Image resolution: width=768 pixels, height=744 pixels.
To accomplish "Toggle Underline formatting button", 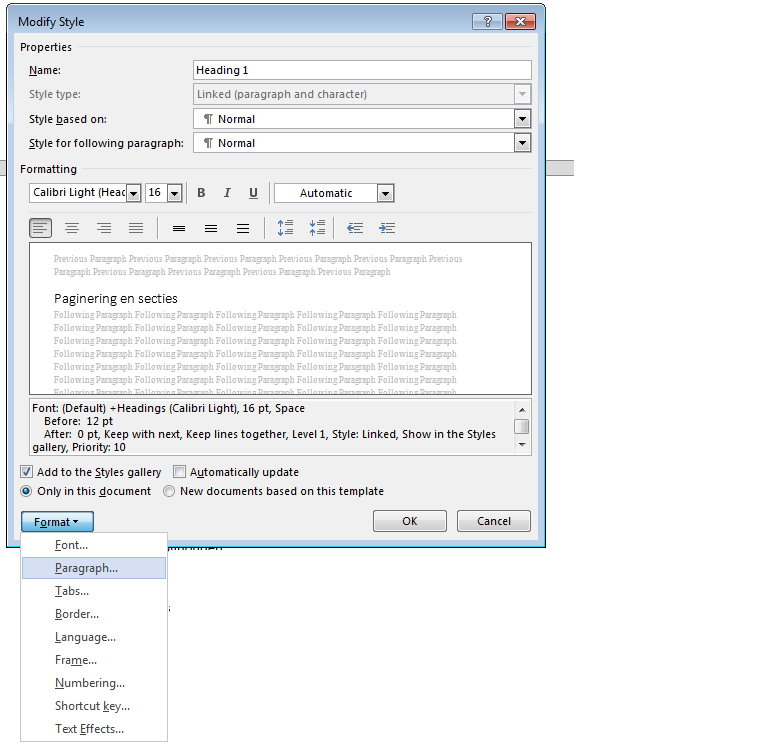I will coord(253,193).
